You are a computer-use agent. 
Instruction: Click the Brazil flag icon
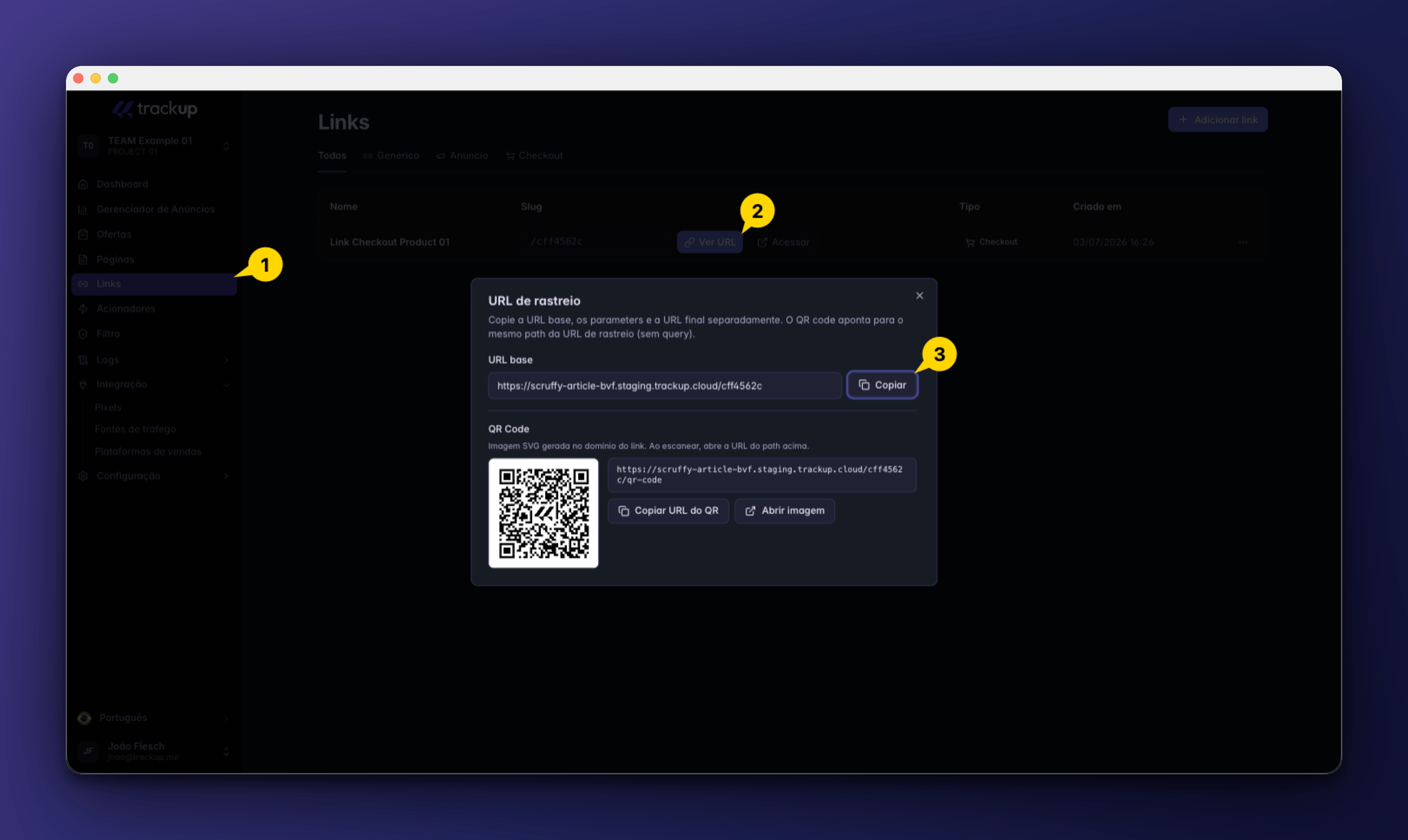pos(84,718)
